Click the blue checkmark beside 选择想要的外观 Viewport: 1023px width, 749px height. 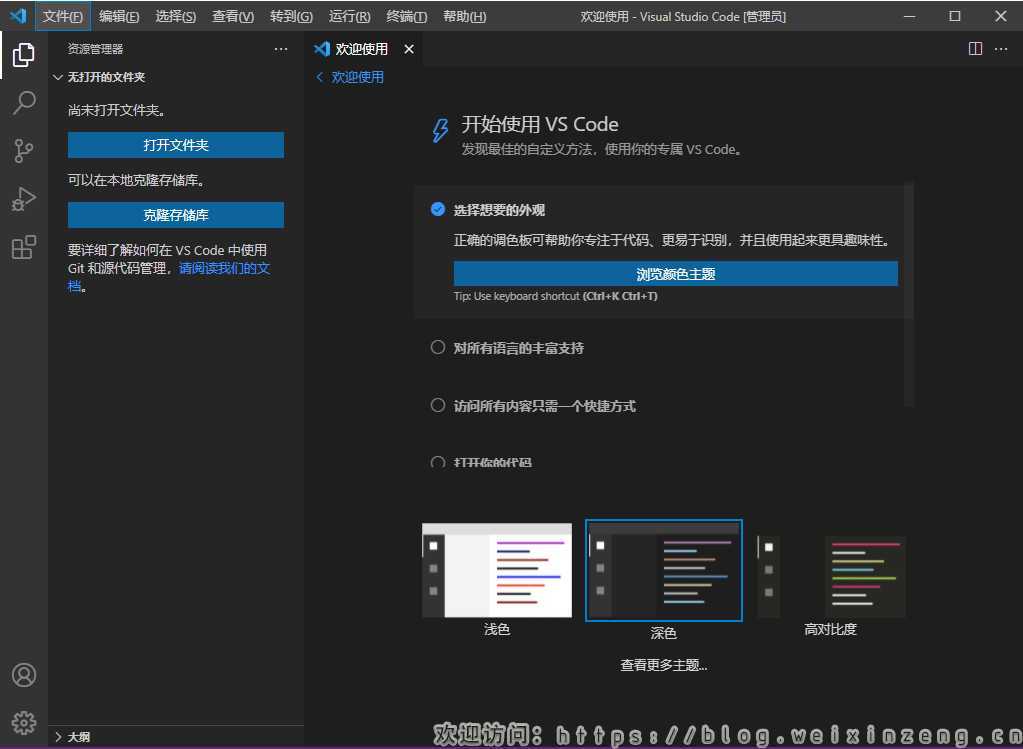438,209
